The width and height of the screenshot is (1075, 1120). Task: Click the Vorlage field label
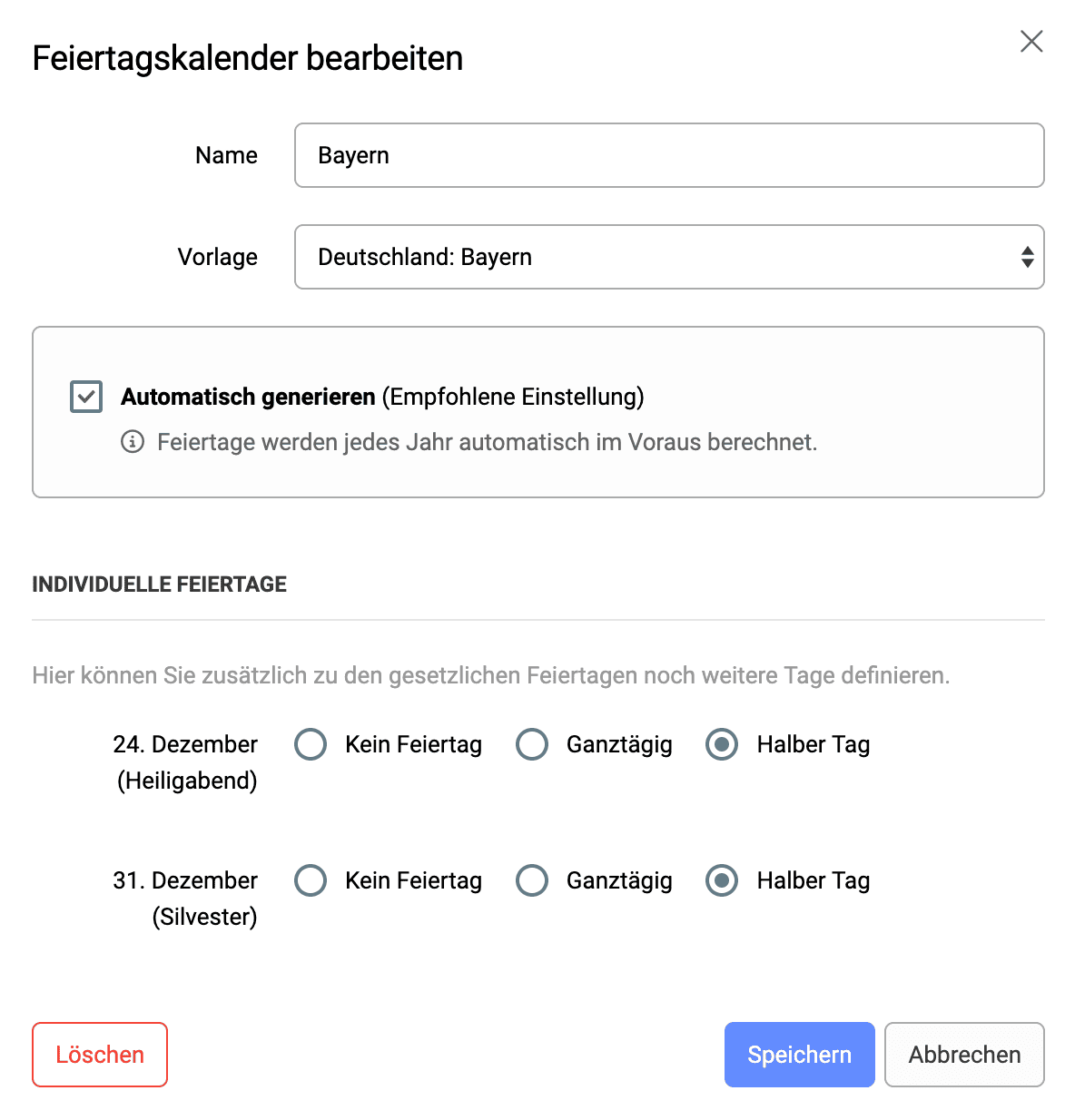[218, 257]
